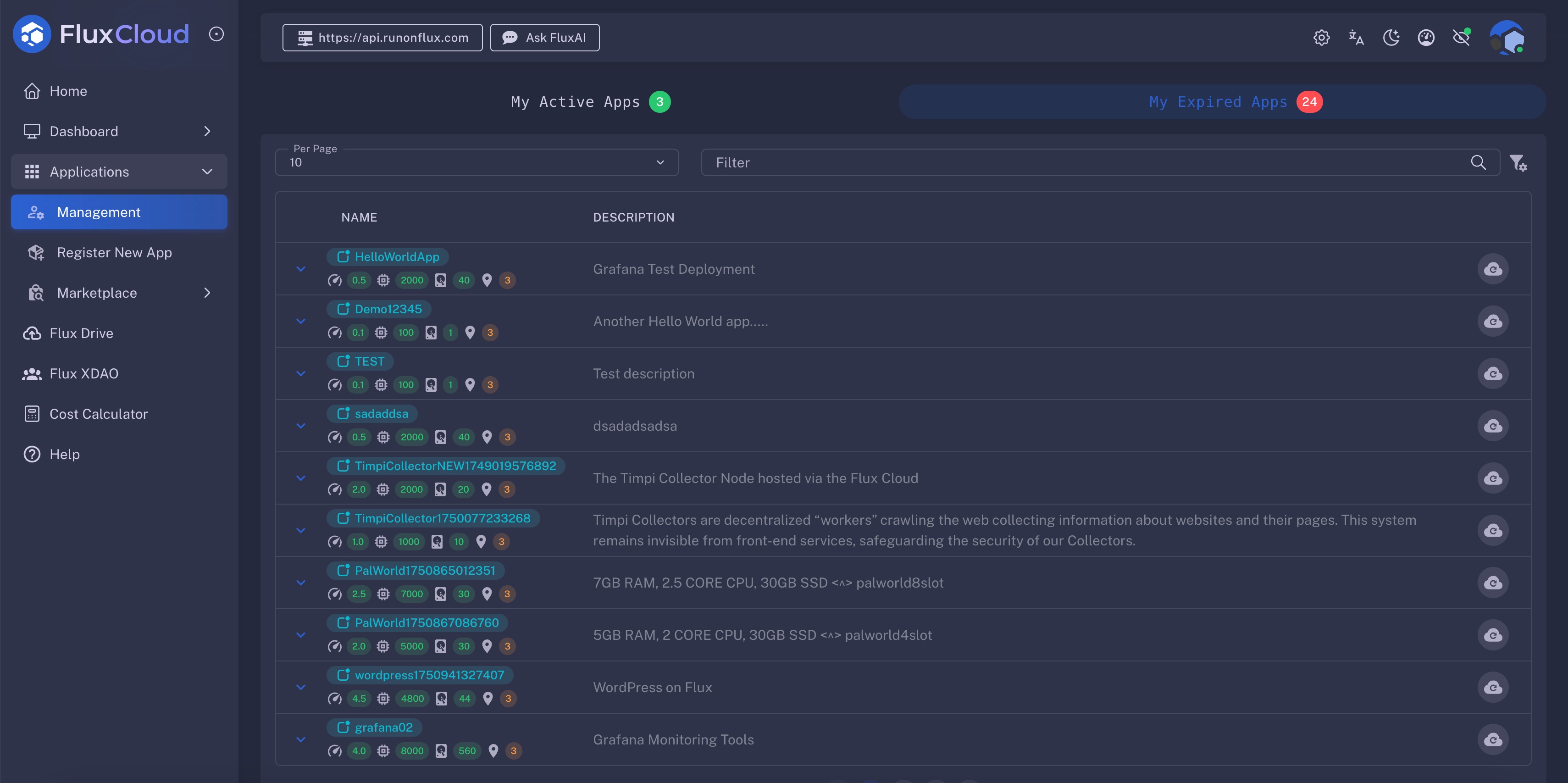Click redeploy cloud icon for grafana02
The width and height of the screenshot is (1568, 783).
[x=1492, y=740]
